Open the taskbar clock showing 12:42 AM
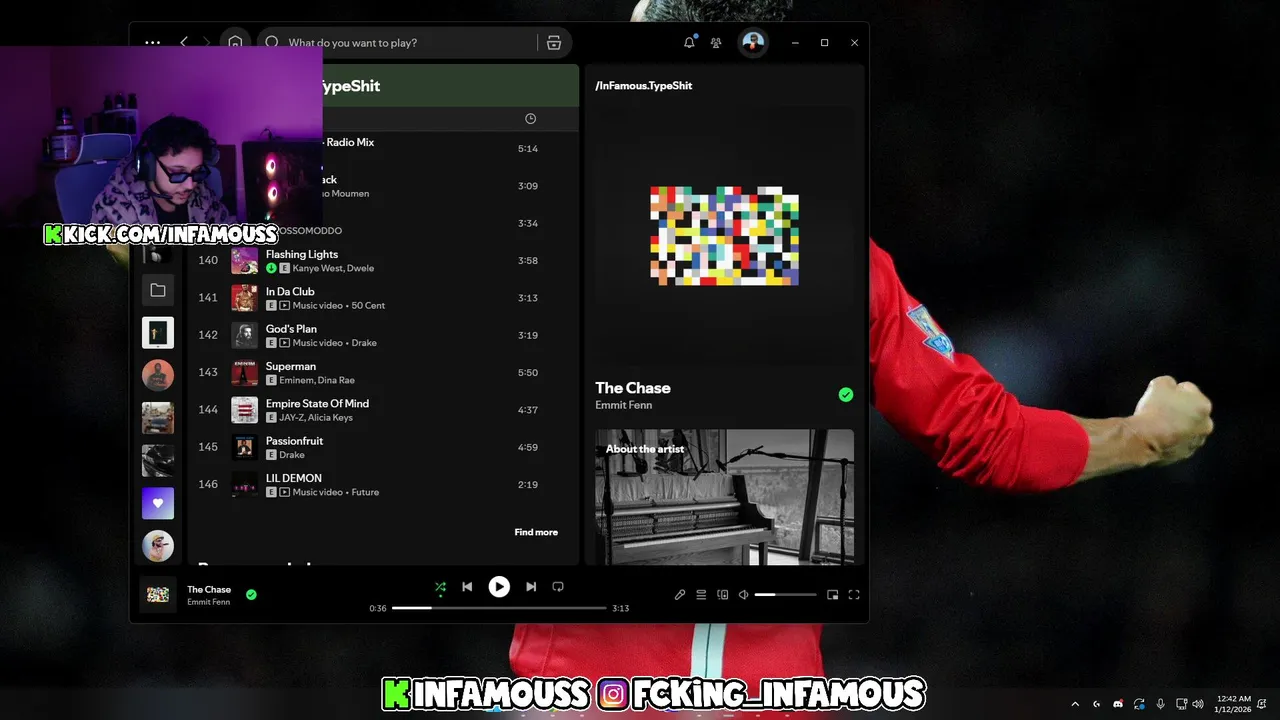The height and width of the screenshot is (720, 1280). pyautogui.click(x=1231, y=704)
